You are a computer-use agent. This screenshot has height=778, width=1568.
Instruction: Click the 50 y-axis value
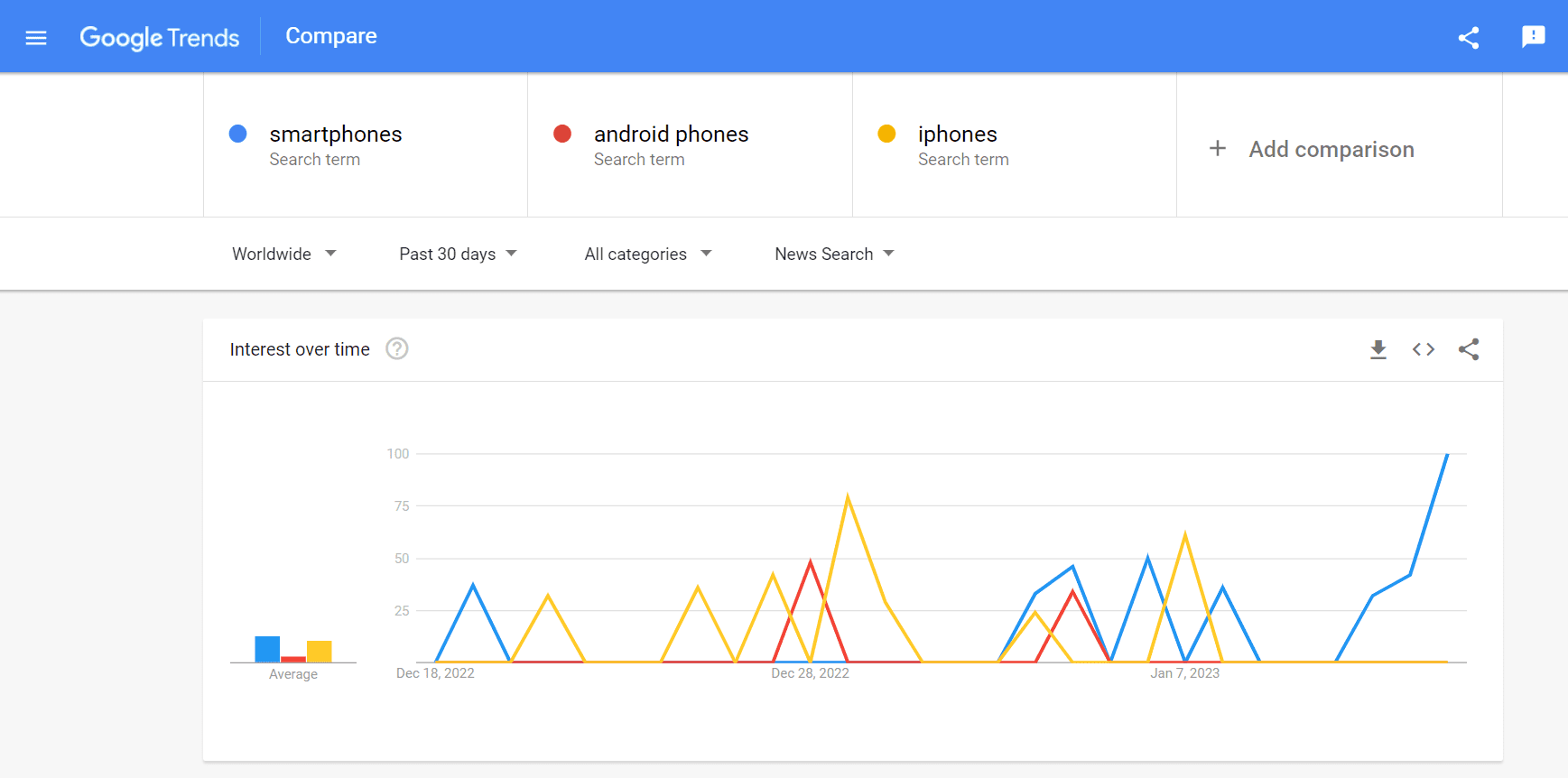[x=402, y=559]
